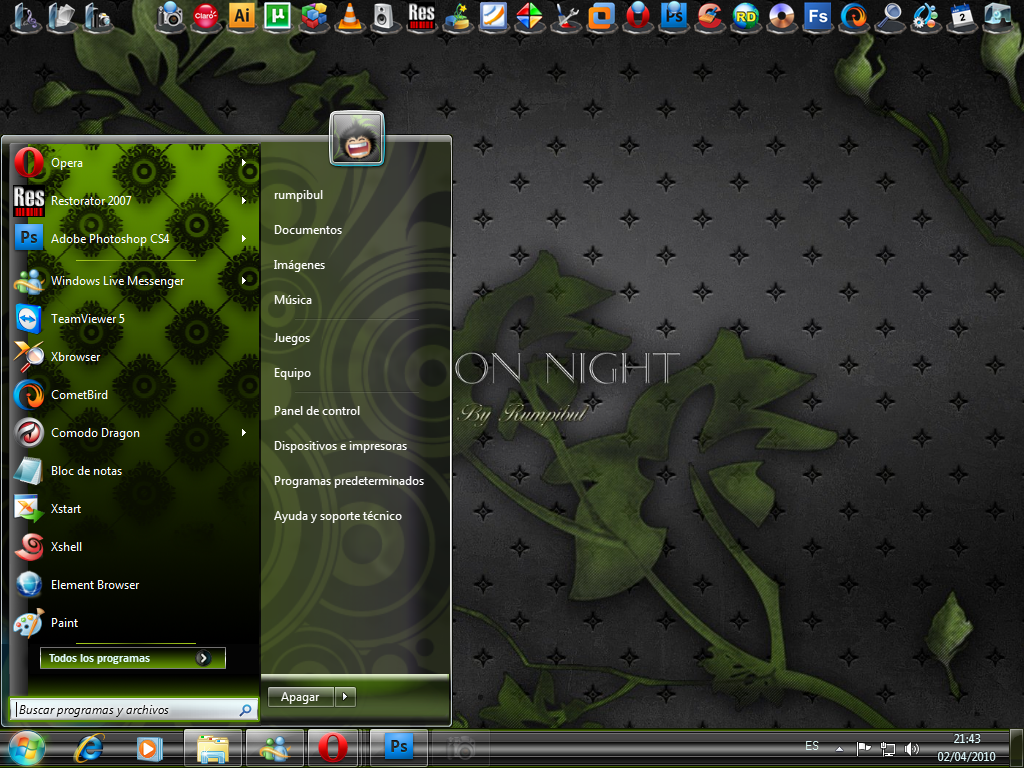Open Programas predeterminados
This screenshot has width=1024, height=768.
coord(349,481)
